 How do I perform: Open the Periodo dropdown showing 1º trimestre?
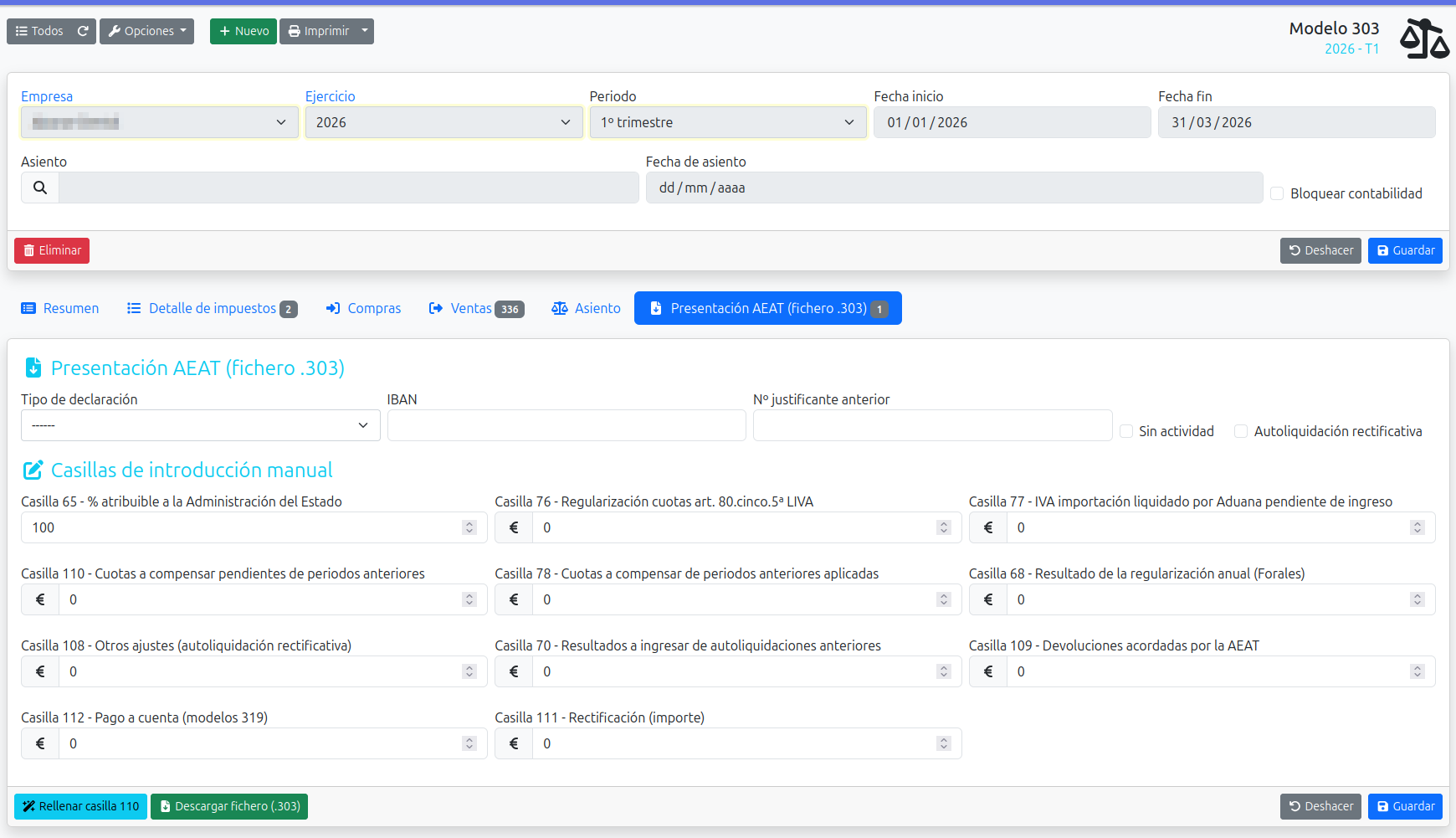[x=728, y=122]
